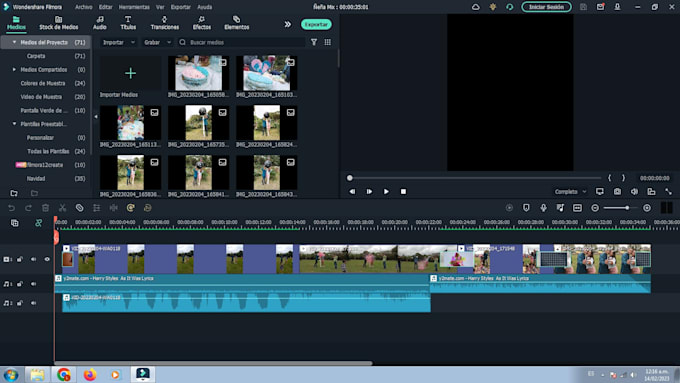The height and width of the screenshot is (383, 680).
Task: Step back one frame in preview
Action: [x=352, y=191]
